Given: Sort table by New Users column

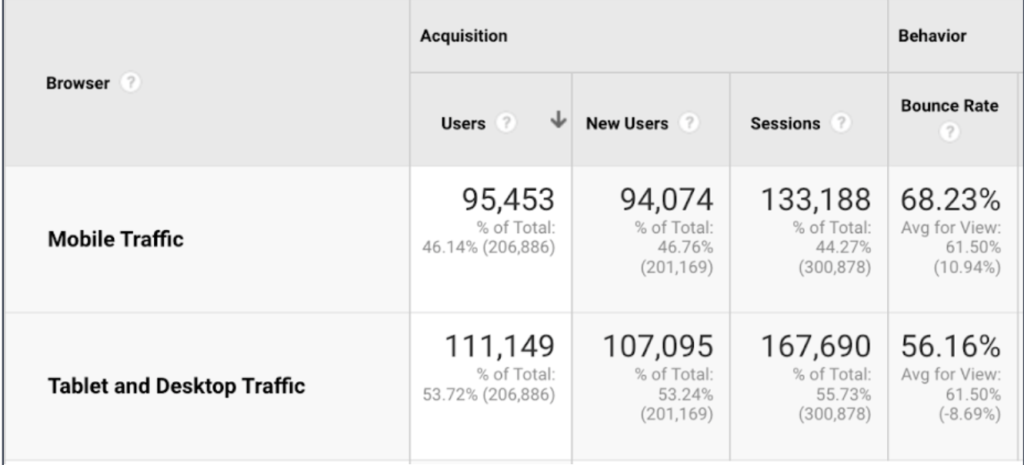Looking at the screenshot, I should coord(627,123).
